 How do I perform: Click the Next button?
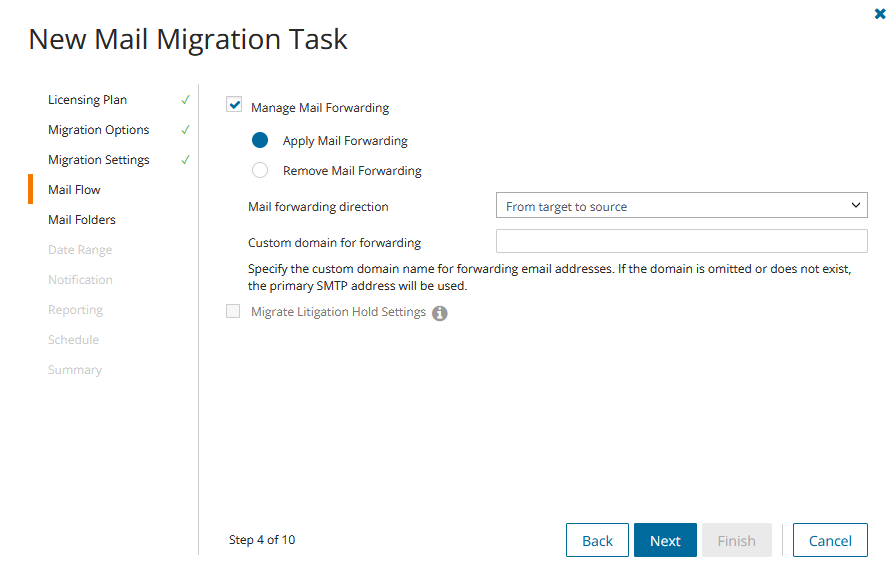tap(665, 540)
